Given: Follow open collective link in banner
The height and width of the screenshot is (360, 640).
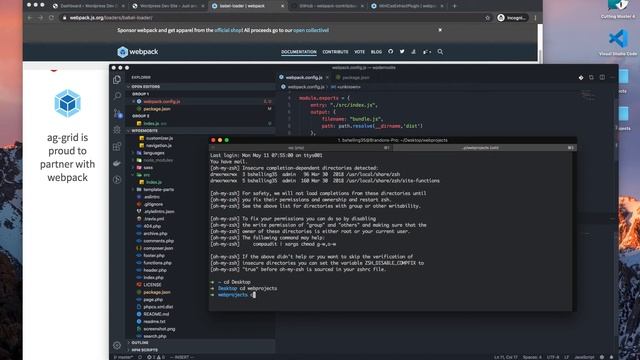Looking at the screenshot, I should 311,30.
